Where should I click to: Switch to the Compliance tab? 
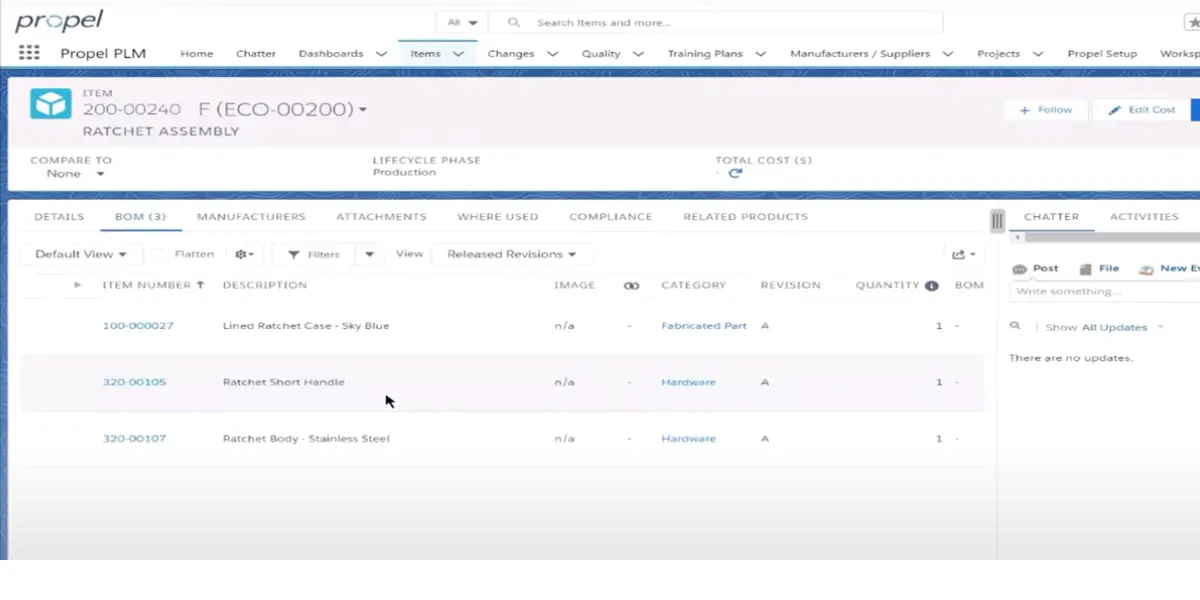pos(611,217)
